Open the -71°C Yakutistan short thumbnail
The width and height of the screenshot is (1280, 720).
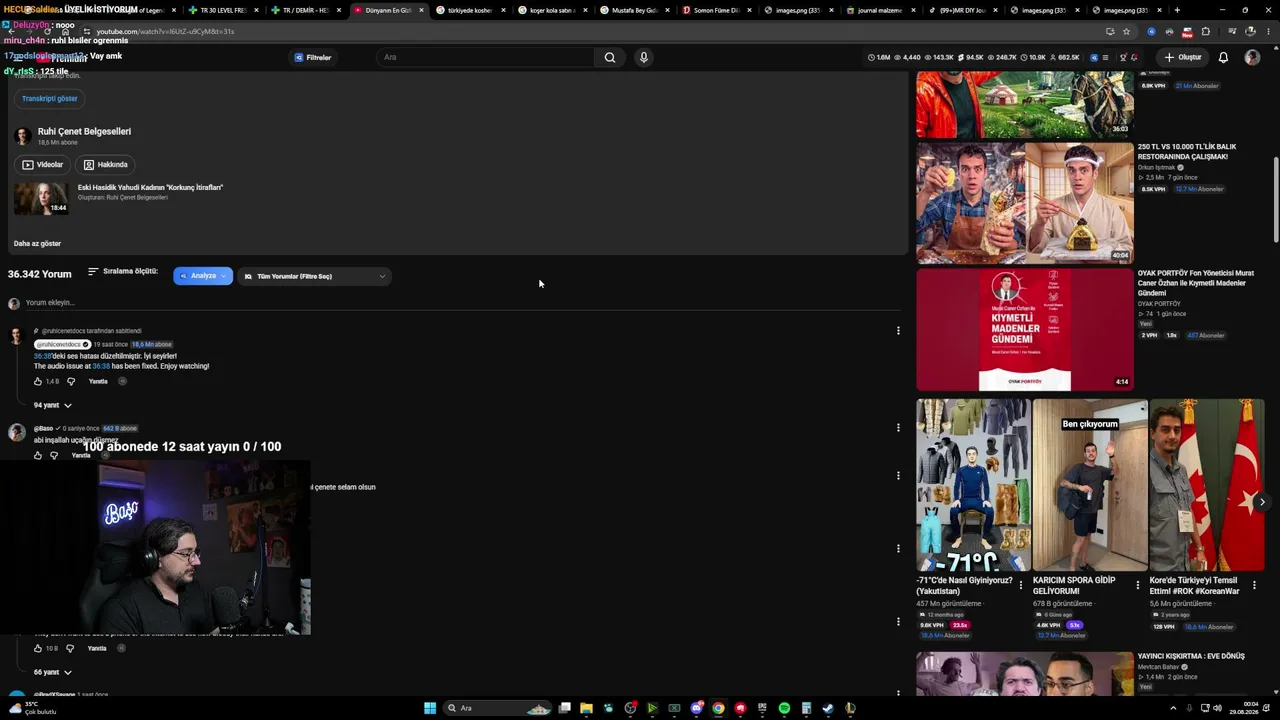(x=973, y=485)
